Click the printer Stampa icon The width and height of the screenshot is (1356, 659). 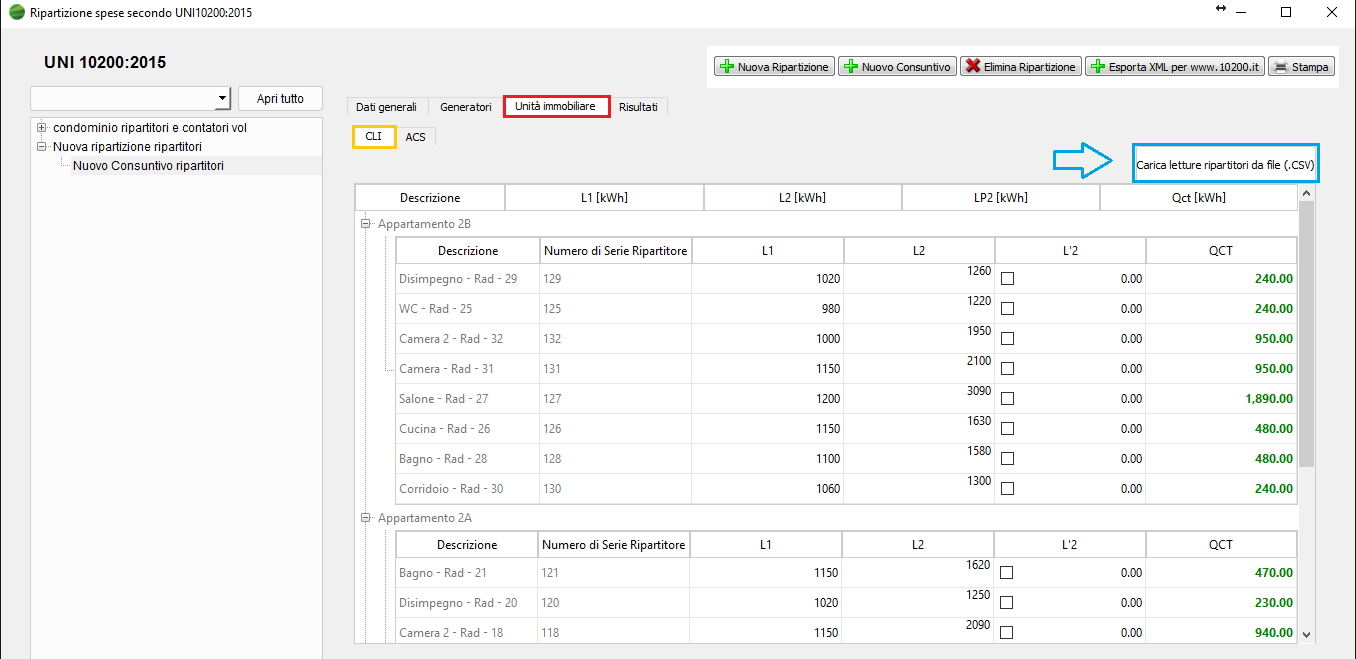[x=1280, y=67]
